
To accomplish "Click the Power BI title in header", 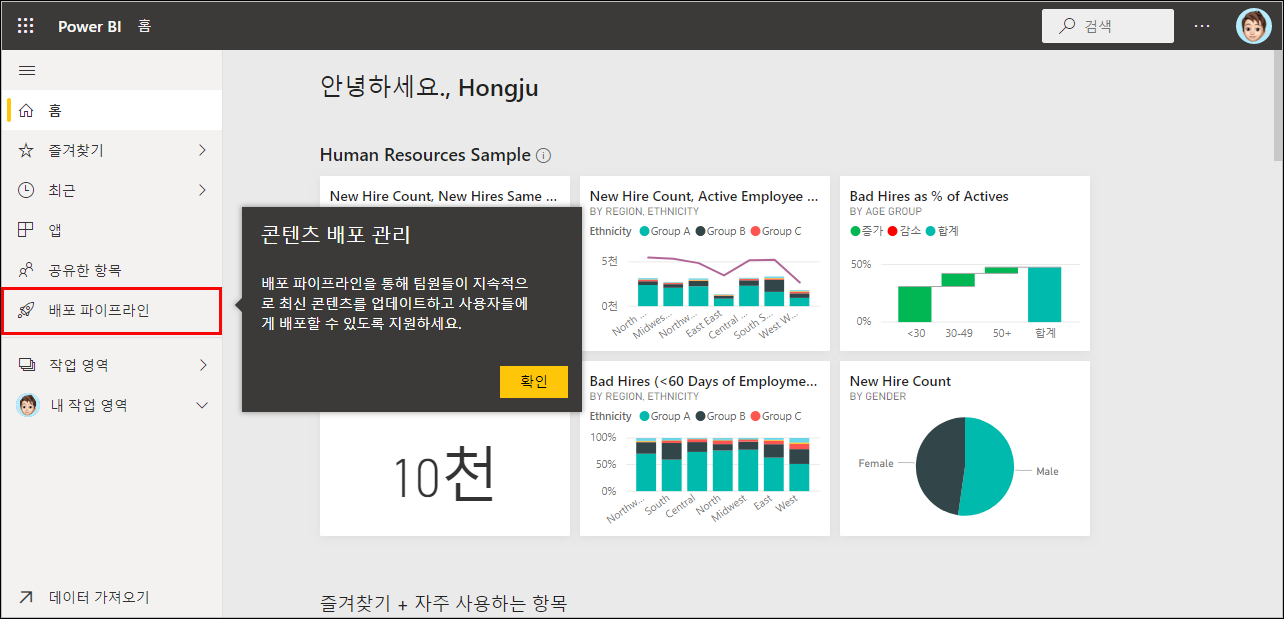I will [x=90, y=27].
